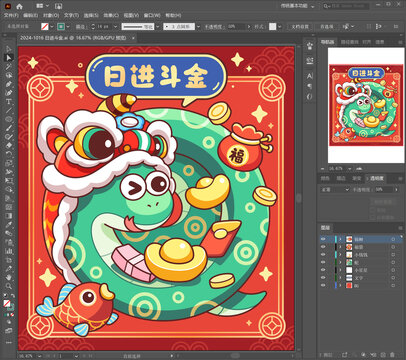This screenshot has width=406, height=360.
Task: Open the fill color dropdown arrow
Action: click(52, 27)
